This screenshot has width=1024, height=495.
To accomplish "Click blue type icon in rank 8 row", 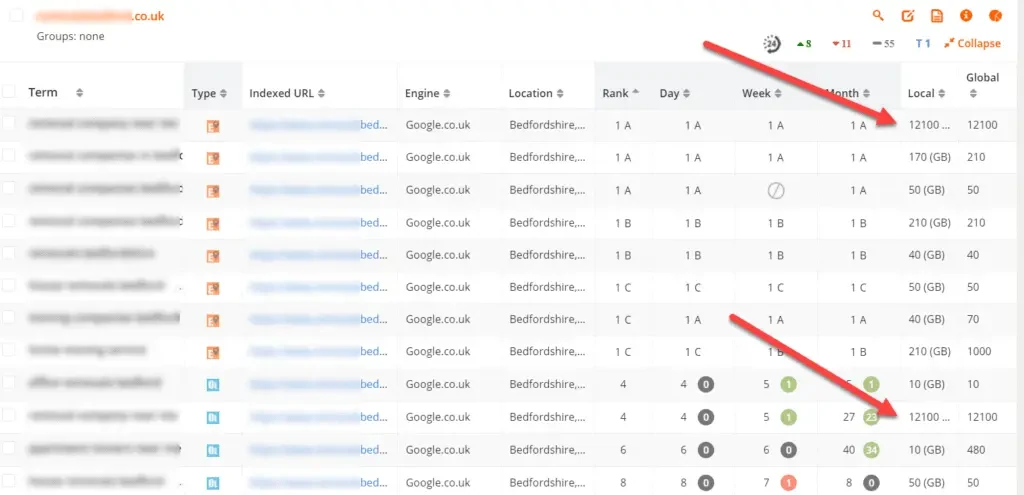I will pos(213,483).
